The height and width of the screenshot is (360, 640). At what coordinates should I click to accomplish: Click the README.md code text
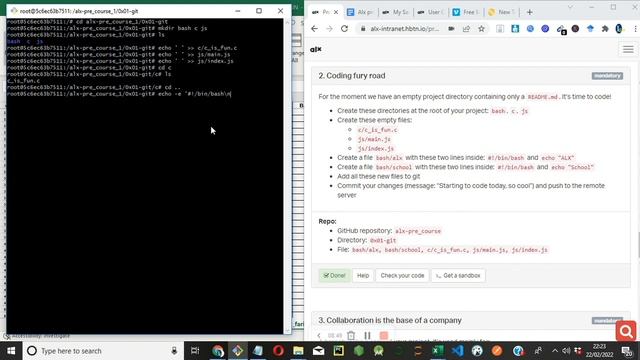click(542, 97)
